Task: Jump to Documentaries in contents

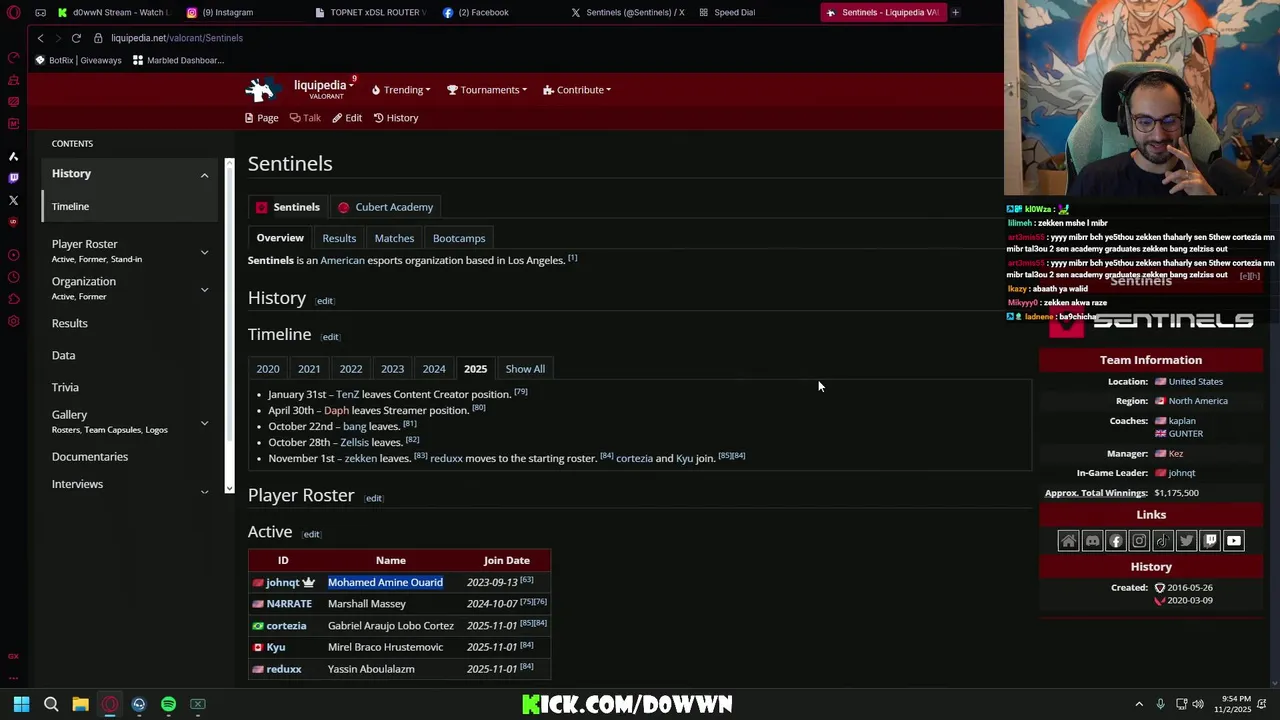Action: [90, 457]
